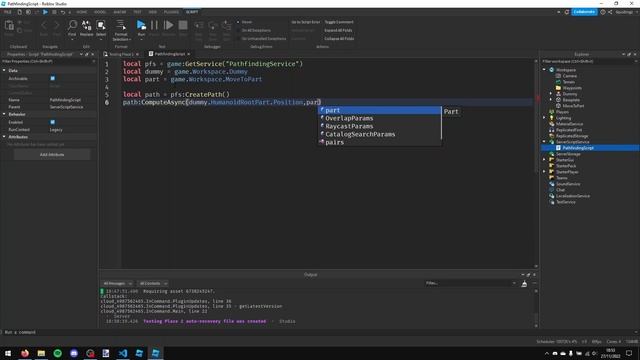Expand the Lighting tree node
Viewport: 640px width, 360px height.
click(x=544, y=118)
